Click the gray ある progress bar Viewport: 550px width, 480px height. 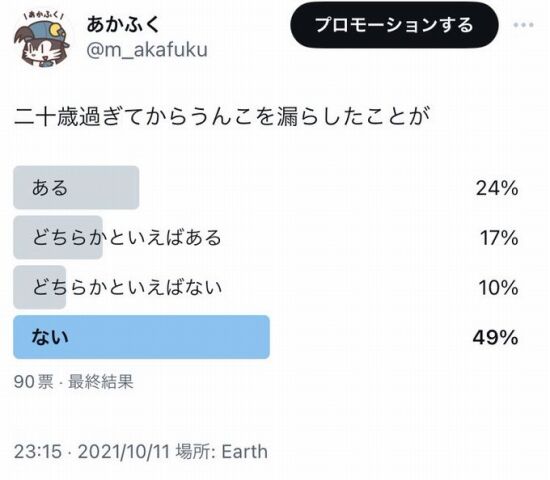(76, 188)
